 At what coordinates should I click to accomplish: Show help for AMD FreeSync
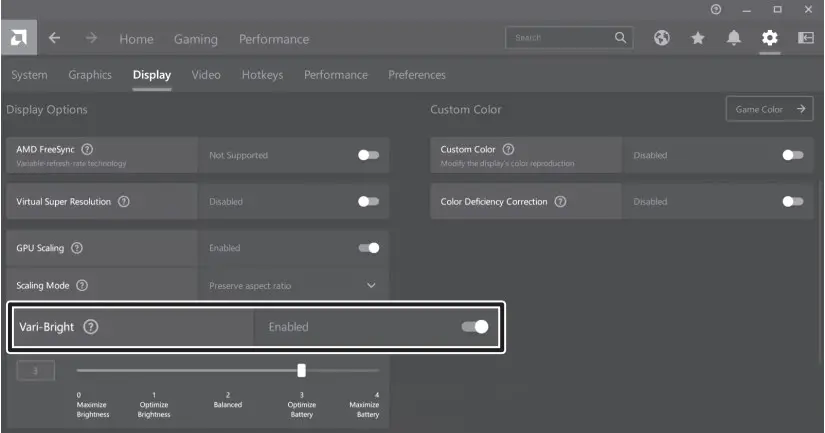click(87, 149)
